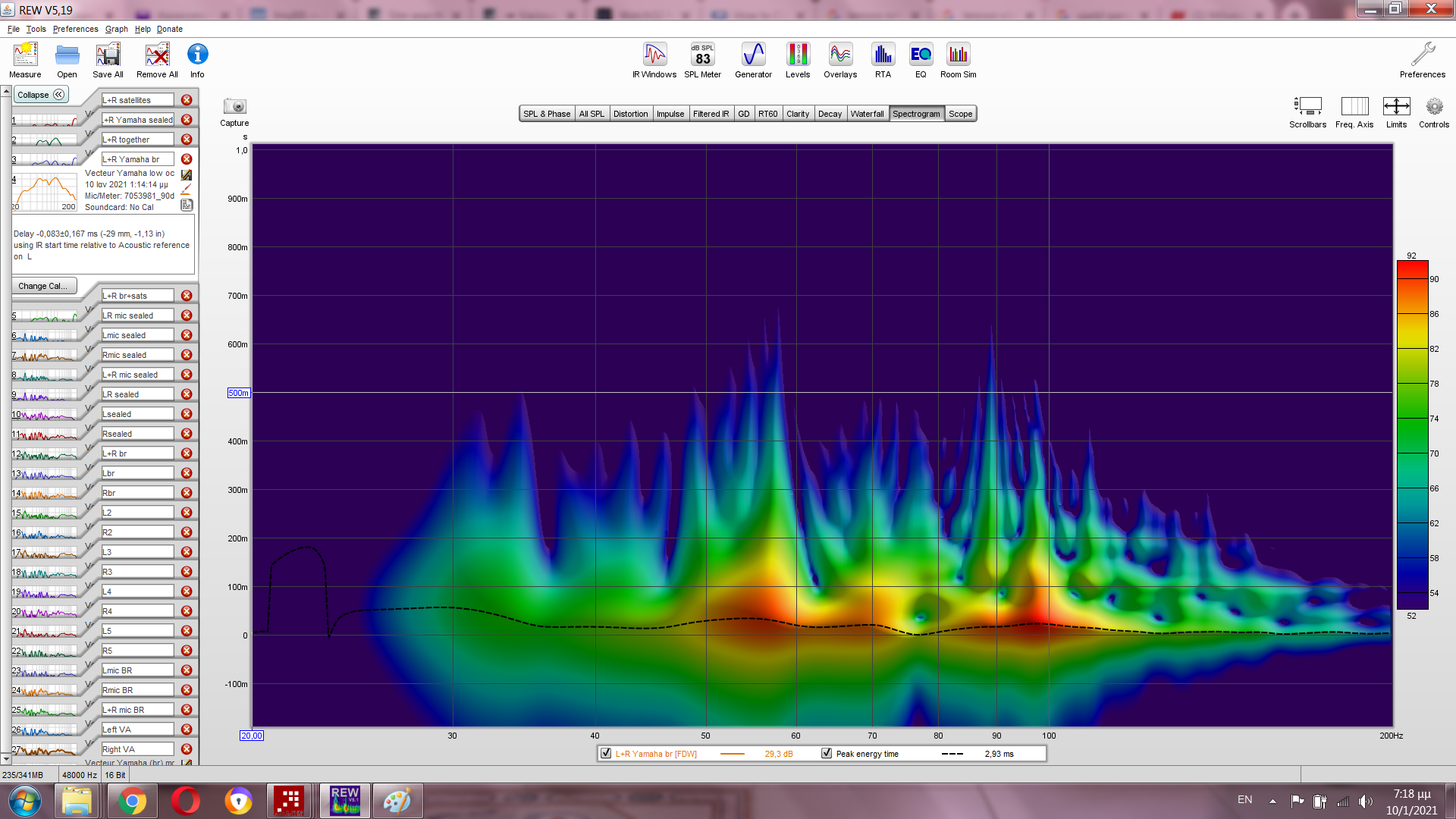
Task: Open Google Chrome from the taskbar
Action: (x=132, y=801)
